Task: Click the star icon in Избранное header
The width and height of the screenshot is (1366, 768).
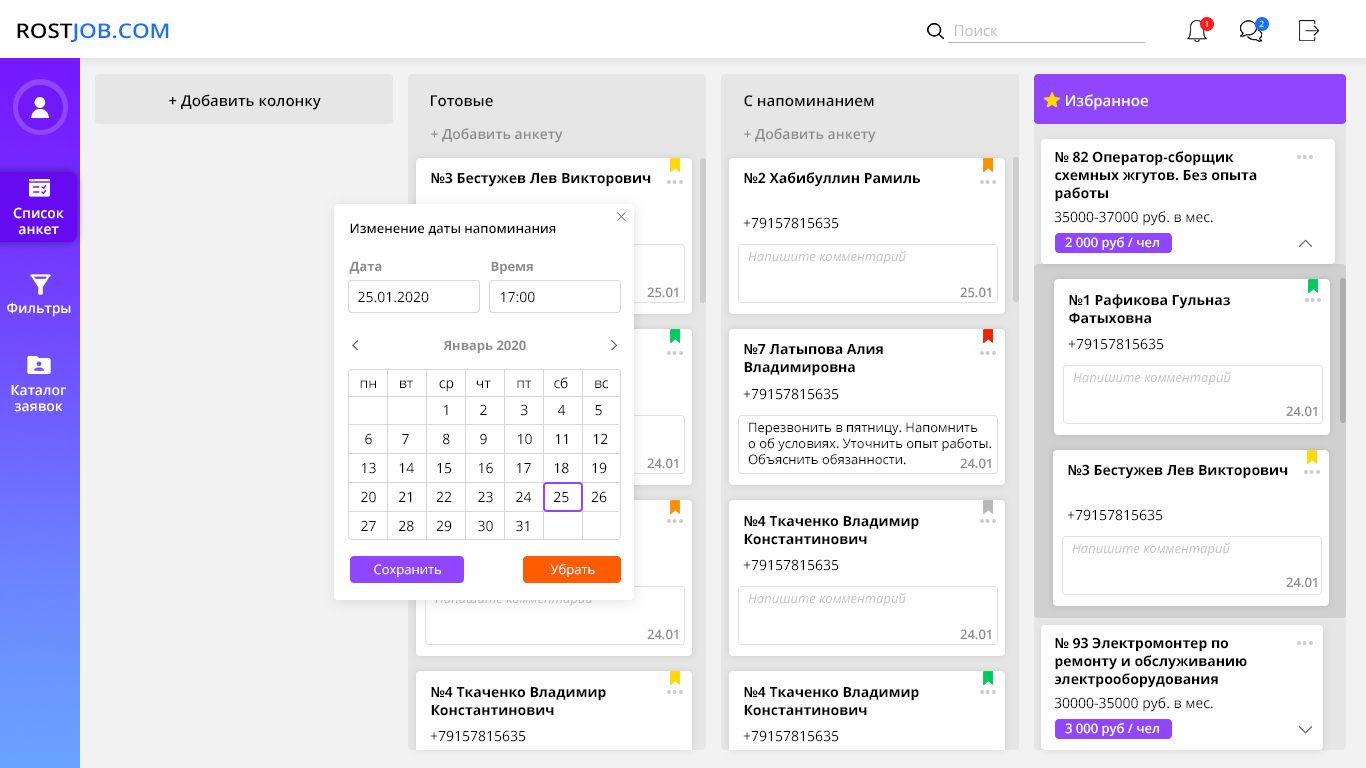Action: [1051, 100]
